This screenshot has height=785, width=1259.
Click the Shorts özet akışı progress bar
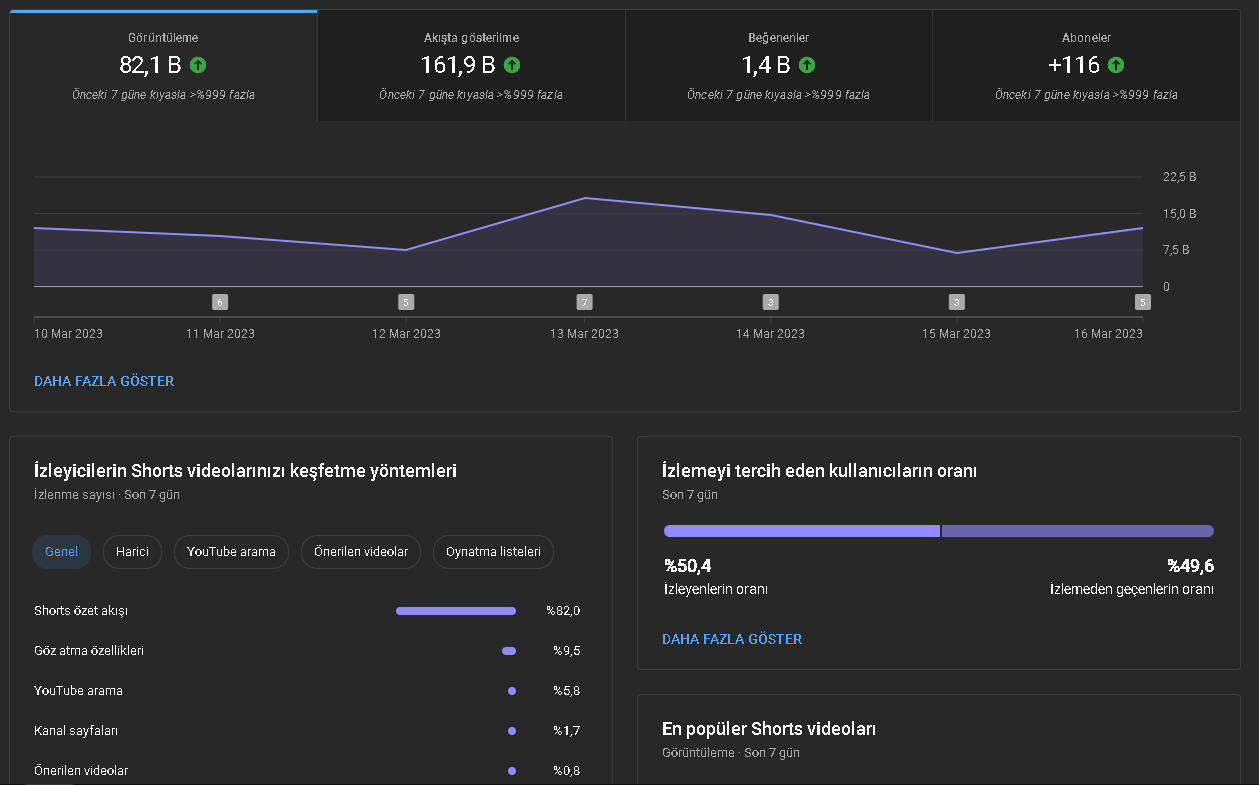456,611
